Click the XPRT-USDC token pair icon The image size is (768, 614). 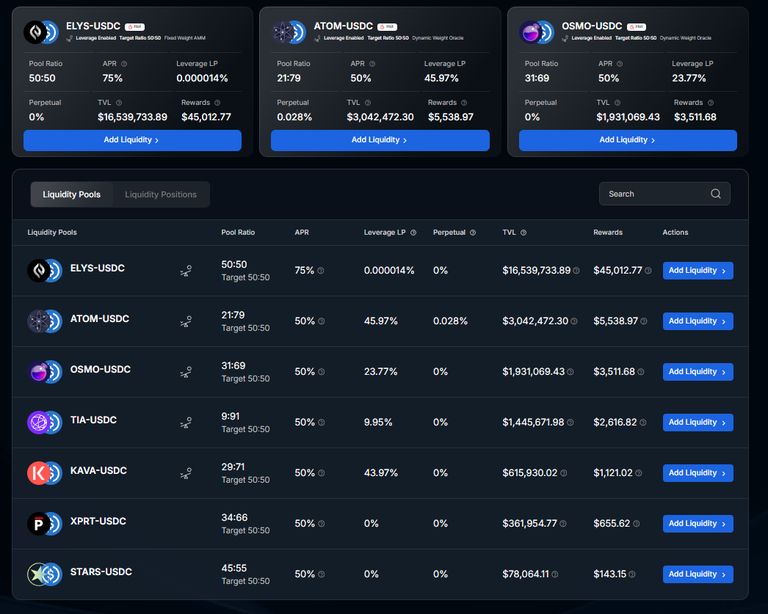(x=44, y=523)
